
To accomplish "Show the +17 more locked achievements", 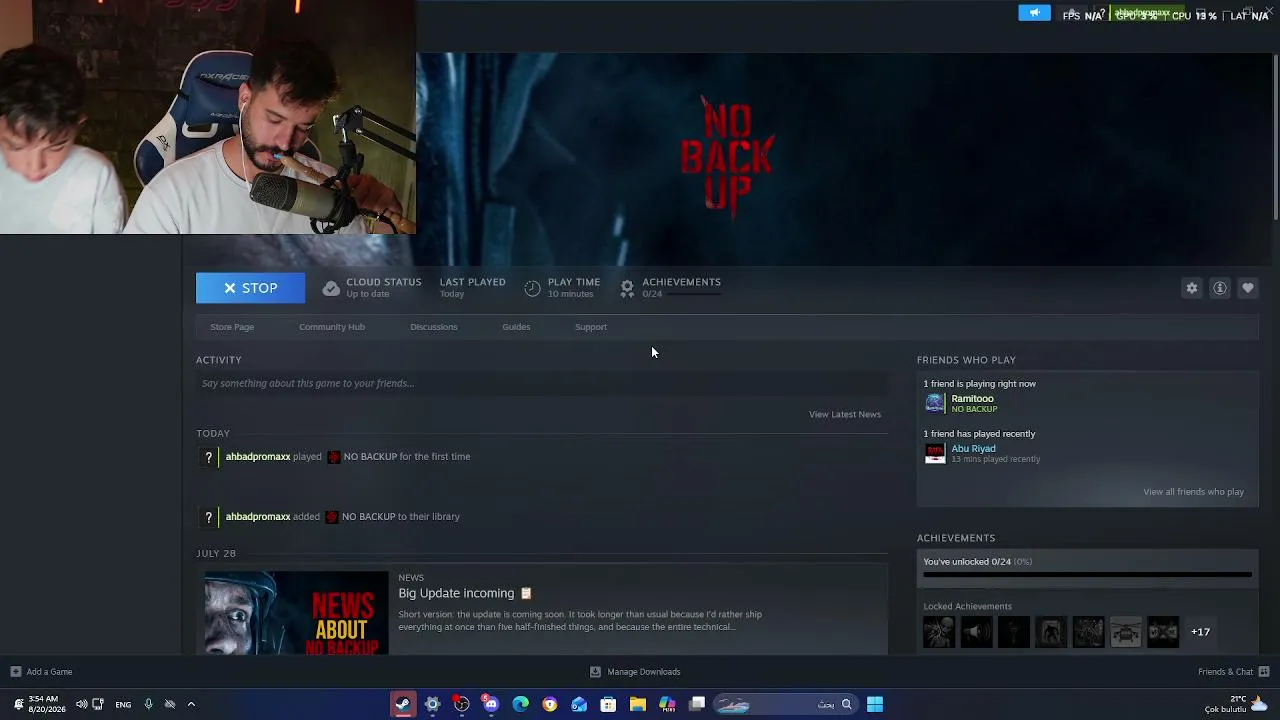I will 1200,632.
